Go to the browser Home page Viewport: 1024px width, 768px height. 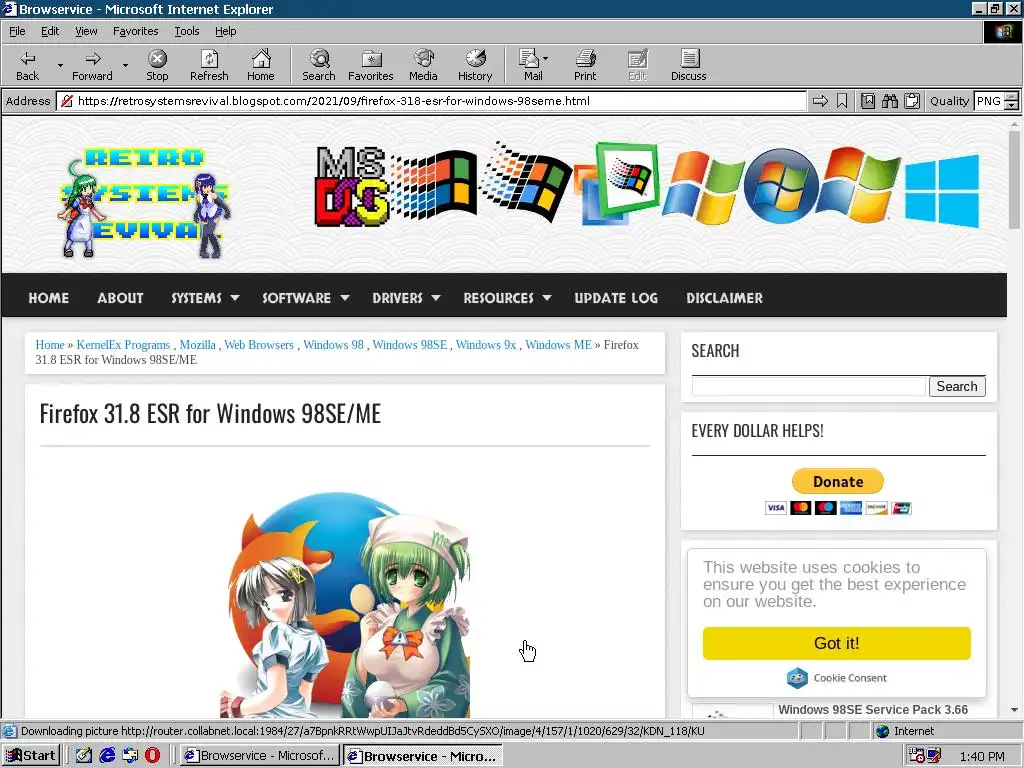tap(261, 65)
